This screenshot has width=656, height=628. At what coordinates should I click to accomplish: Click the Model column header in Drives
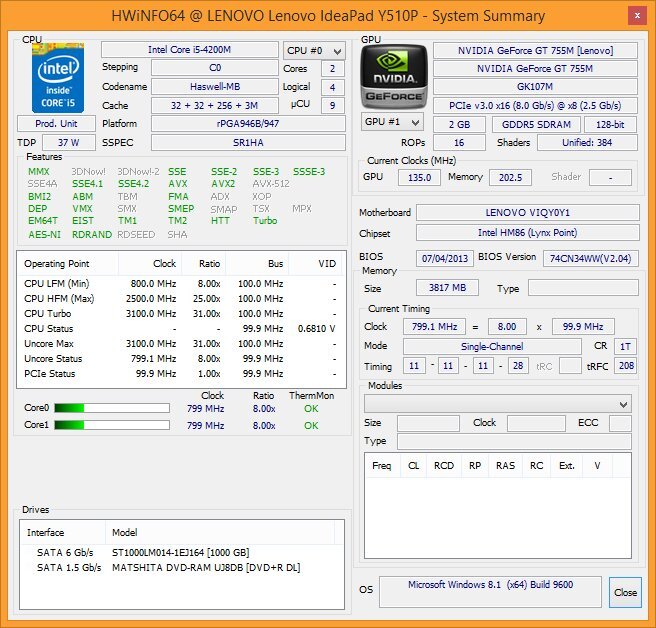[220, 533]
